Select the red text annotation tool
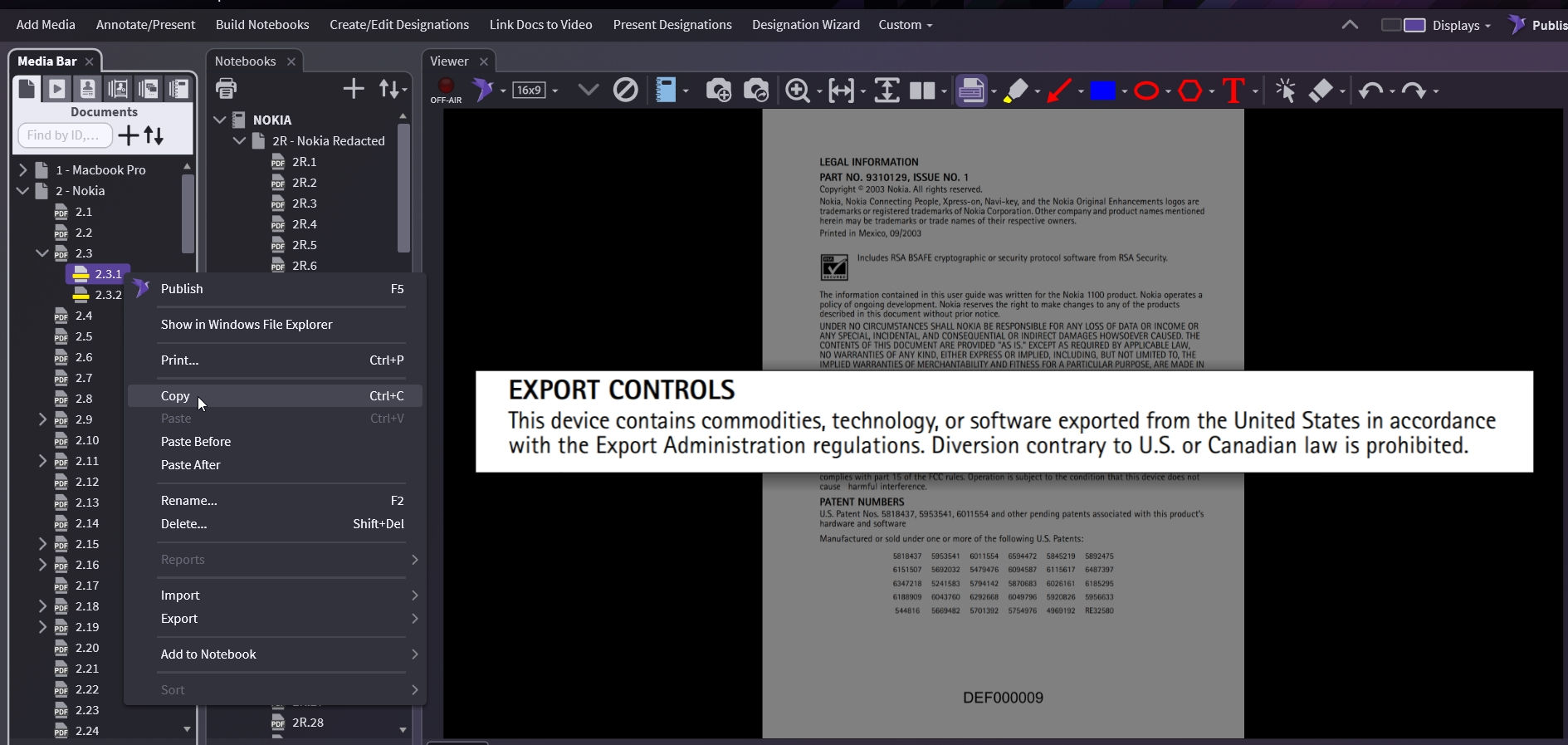1568x745 pixels. (x=1233, y=91)
